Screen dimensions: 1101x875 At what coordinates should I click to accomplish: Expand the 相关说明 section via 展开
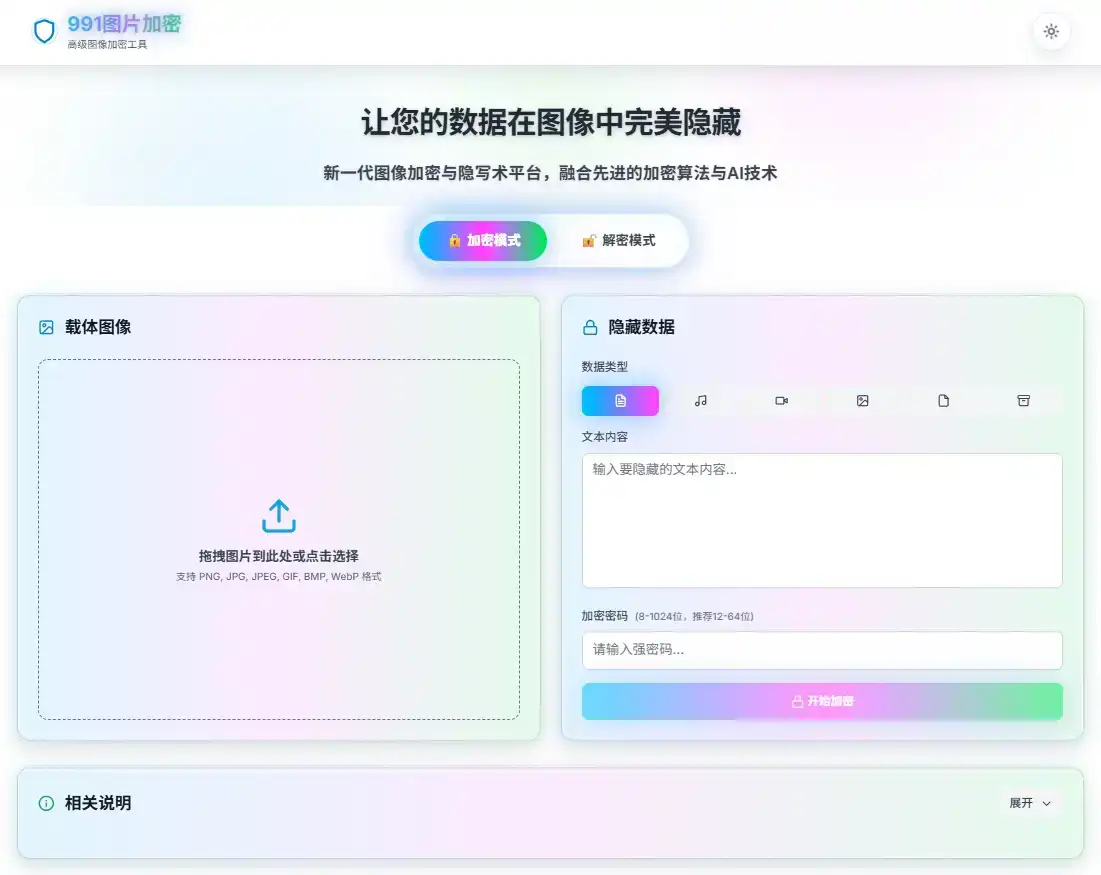pos(1031,803)
